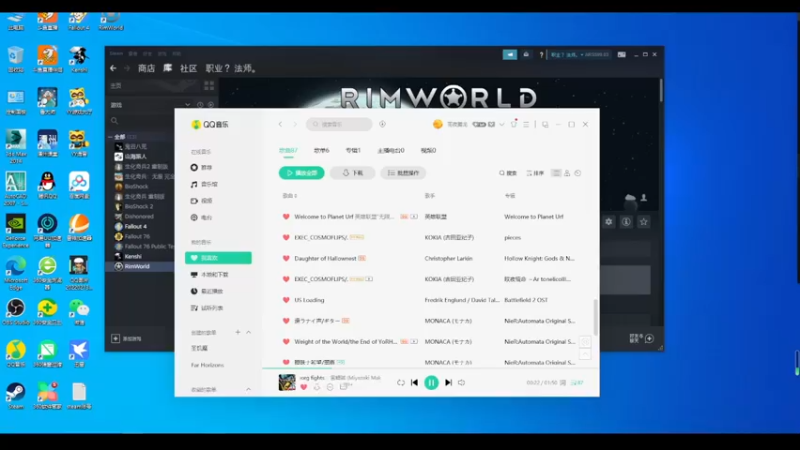
Task: Select the Songs 87 tab
Action: tap(288, 151)
